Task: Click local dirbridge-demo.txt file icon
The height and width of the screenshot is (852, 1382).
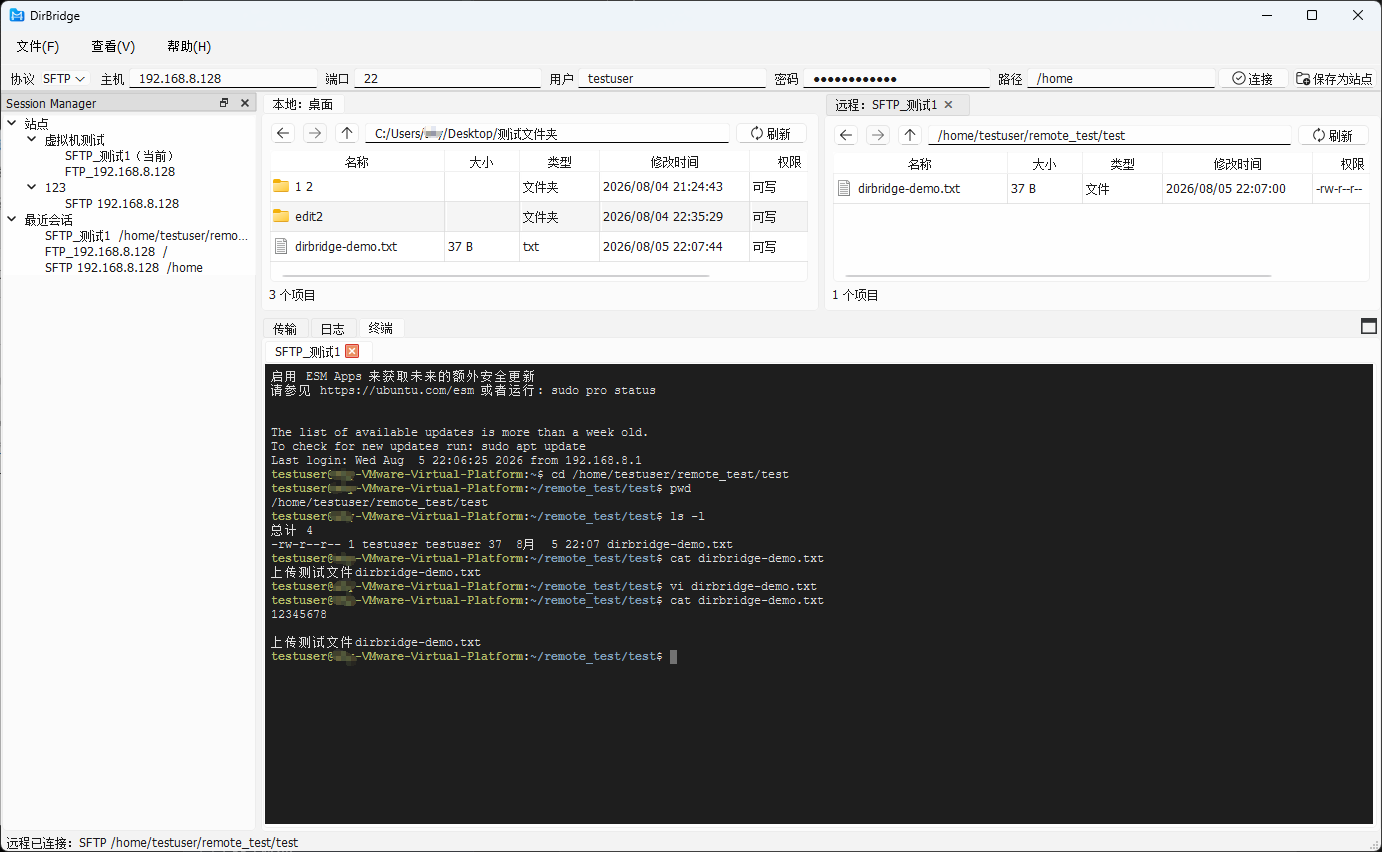Action: click(x=281, y=246)
